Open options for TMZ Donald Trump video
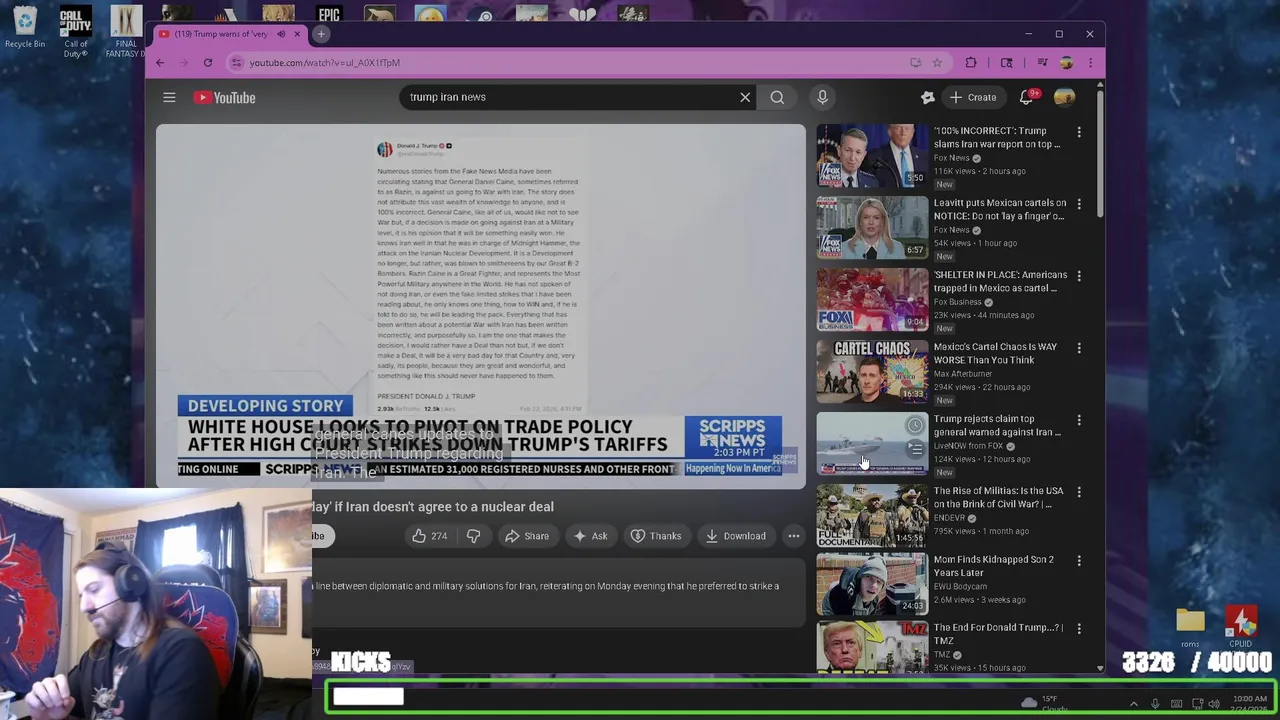Viewport: 1280px width, 720px height. coord(1079,629)
